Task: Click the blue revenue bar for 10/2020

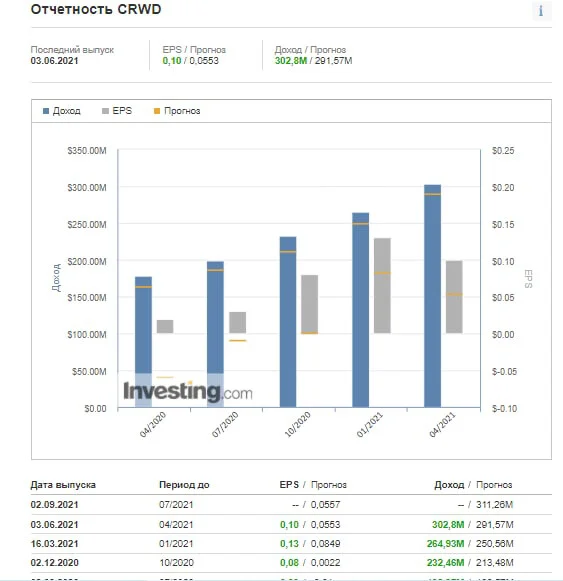Action: [288, 322]
